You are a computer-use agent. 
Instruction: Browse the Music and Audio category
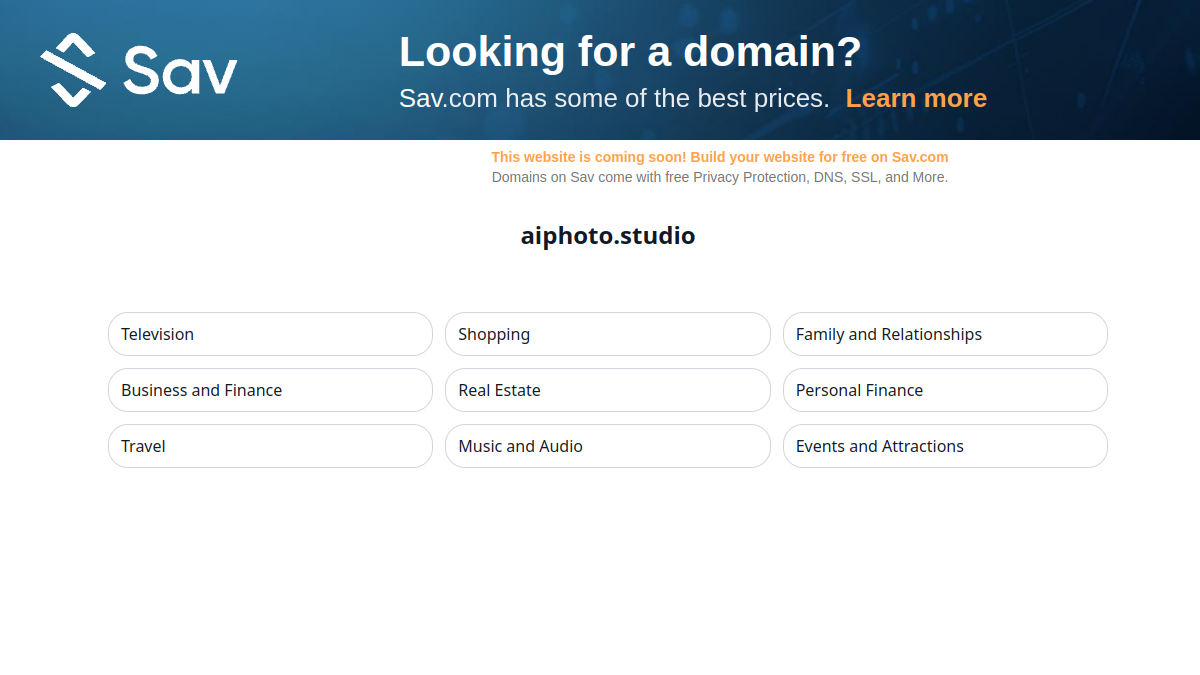(x=608, y=446)
